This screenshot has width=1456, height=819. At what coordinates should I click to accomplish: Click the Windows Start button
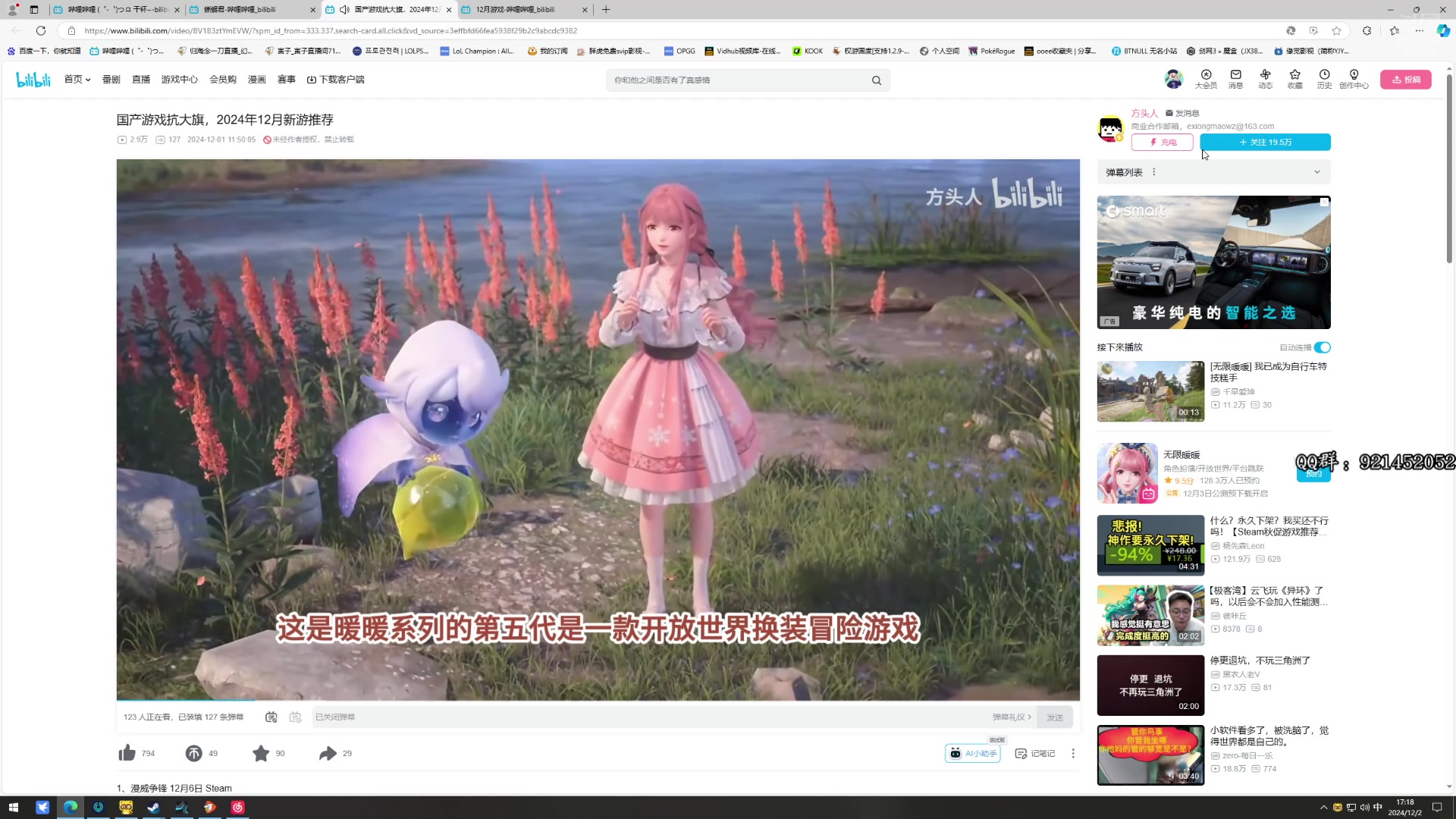tap(13, 807)
